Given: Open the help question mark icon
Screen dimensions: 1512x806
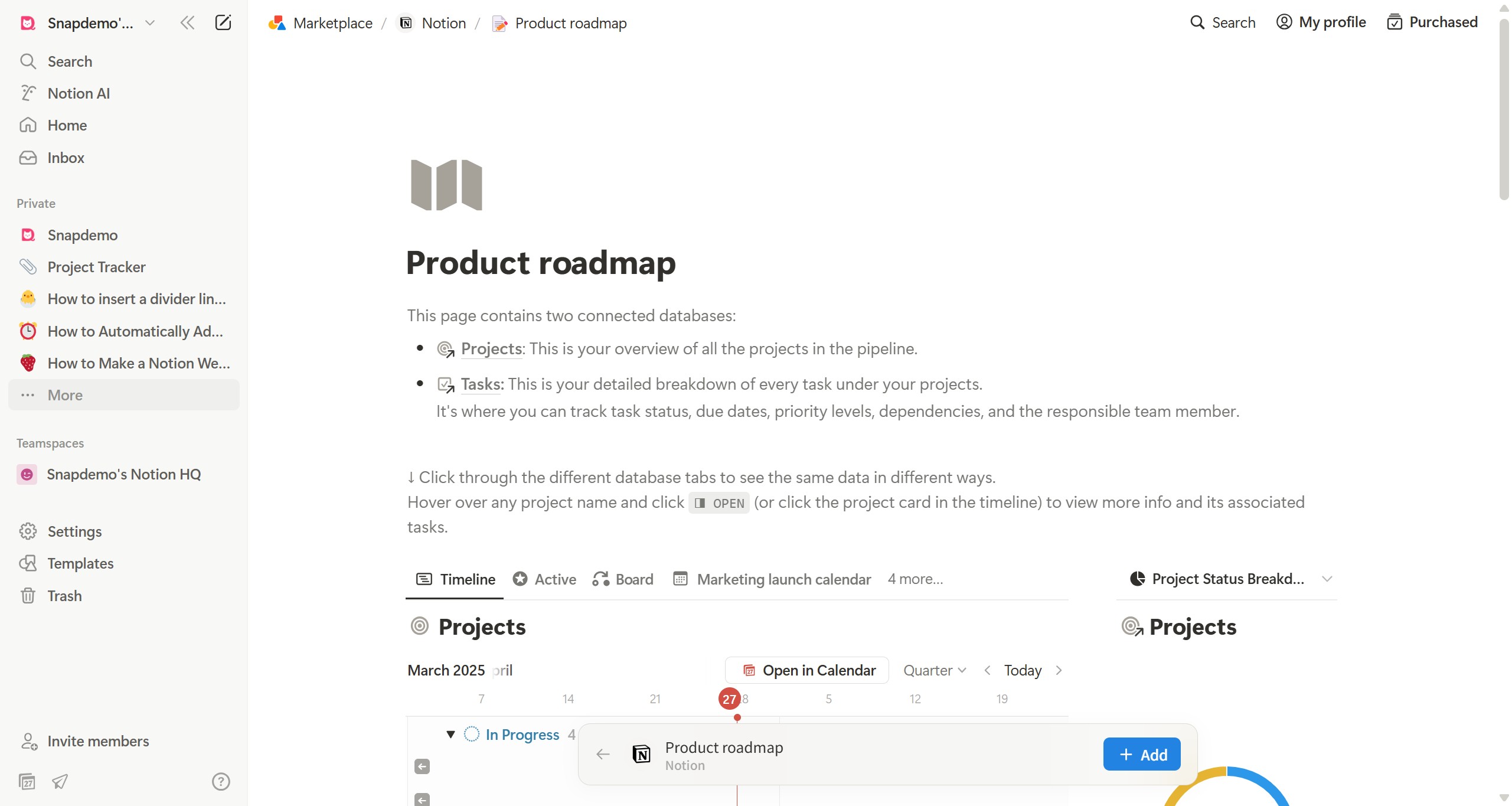Looking at the screenshot, I should pos(221,781).
